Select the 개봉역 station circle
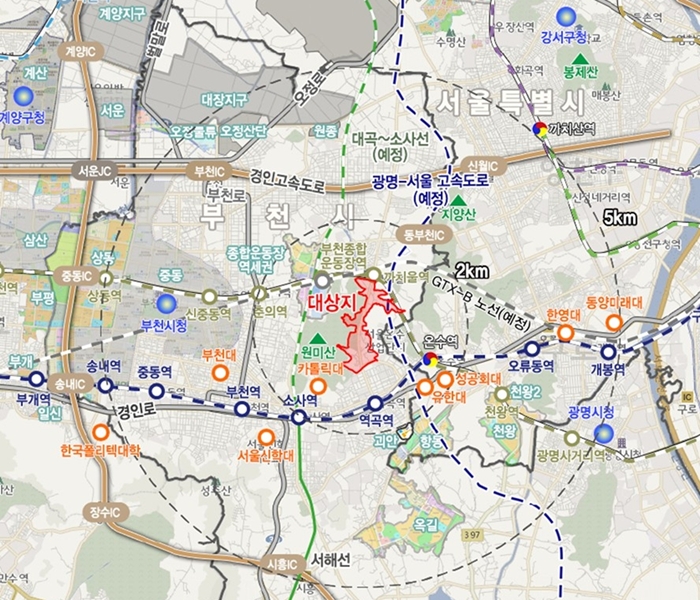Screen dimensions: 700x600 pyautogui.click(x=608, y=353)
